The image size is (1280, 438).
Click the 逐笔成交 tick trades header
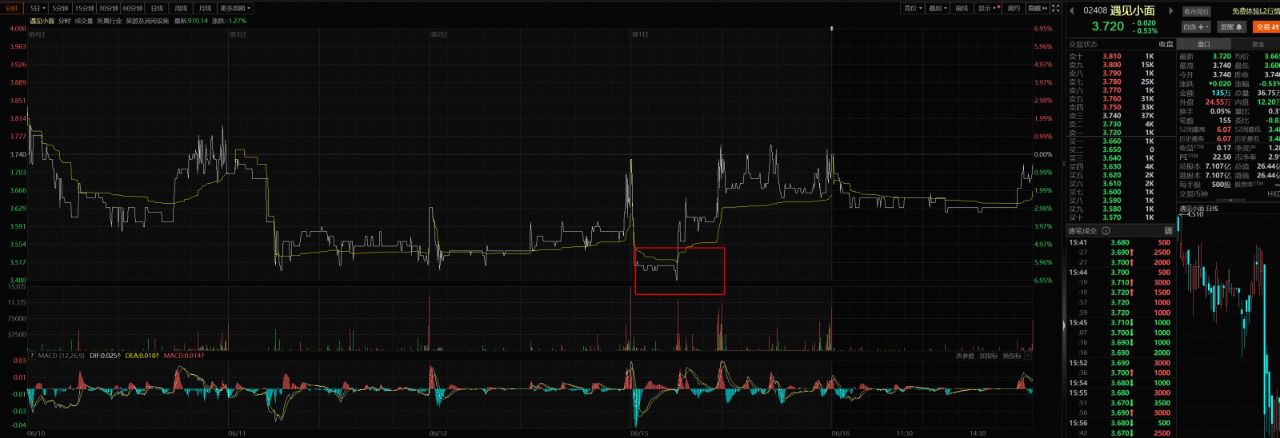(x=1084, y=231)
